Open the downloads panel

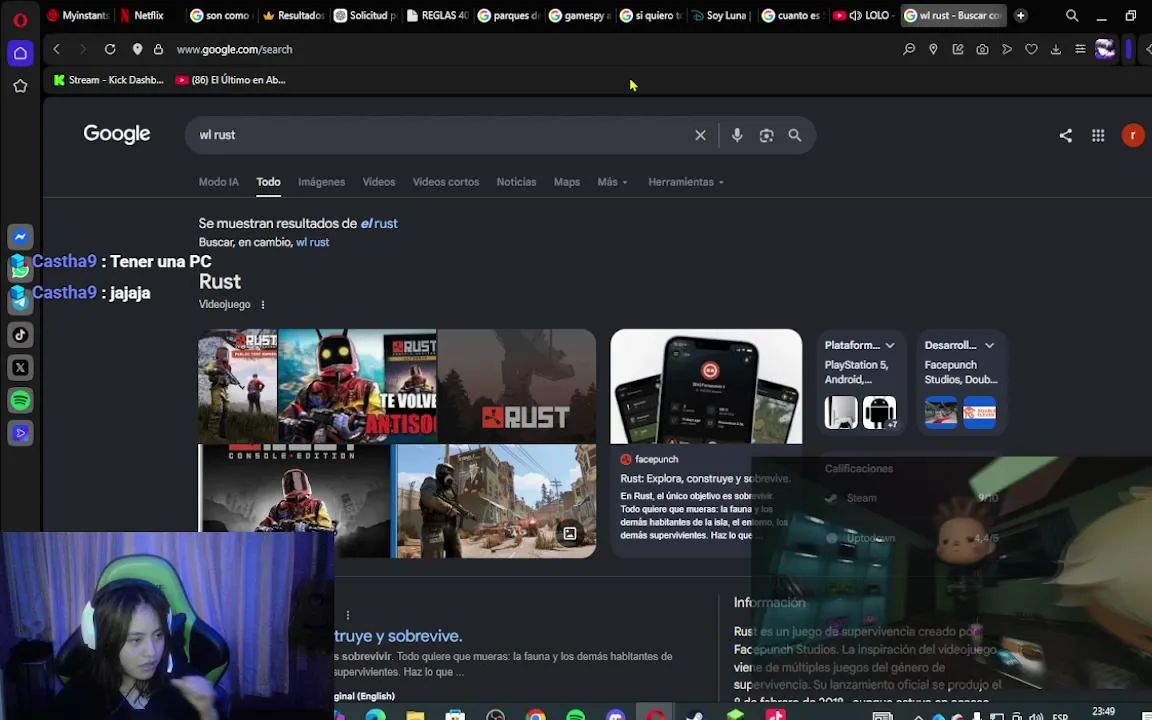pos(1056,49)
